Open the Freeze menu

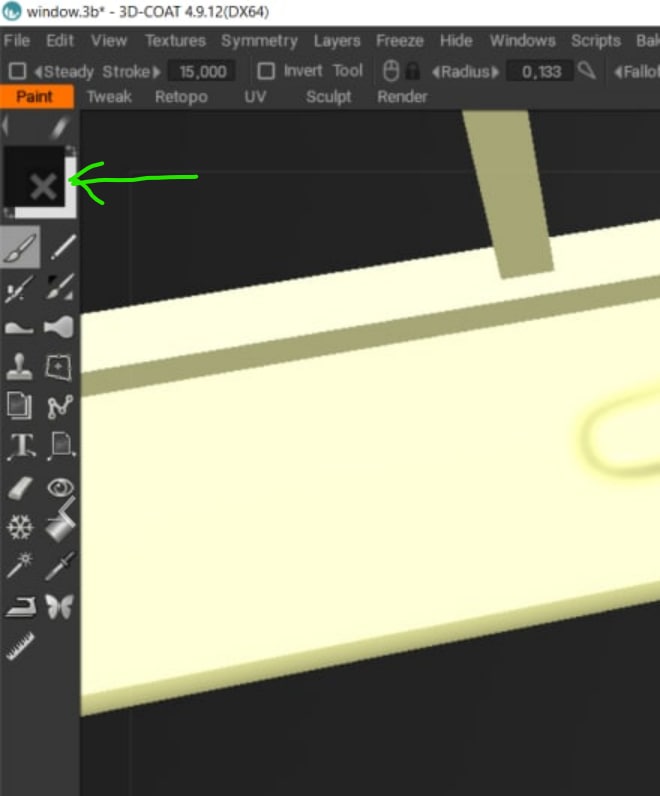400,41
